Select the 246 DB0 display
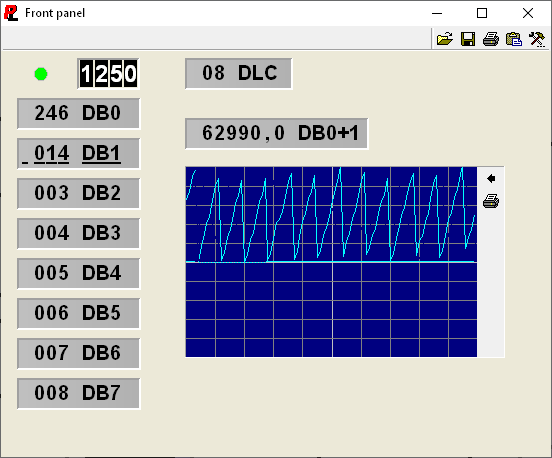This screenshot has width=552, height=458. click(x=79, y=113)
